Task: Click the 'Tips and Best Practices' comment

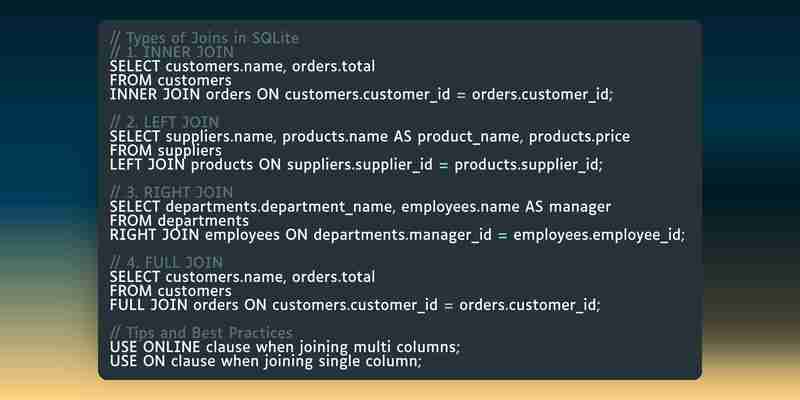Action: [202, 333]
